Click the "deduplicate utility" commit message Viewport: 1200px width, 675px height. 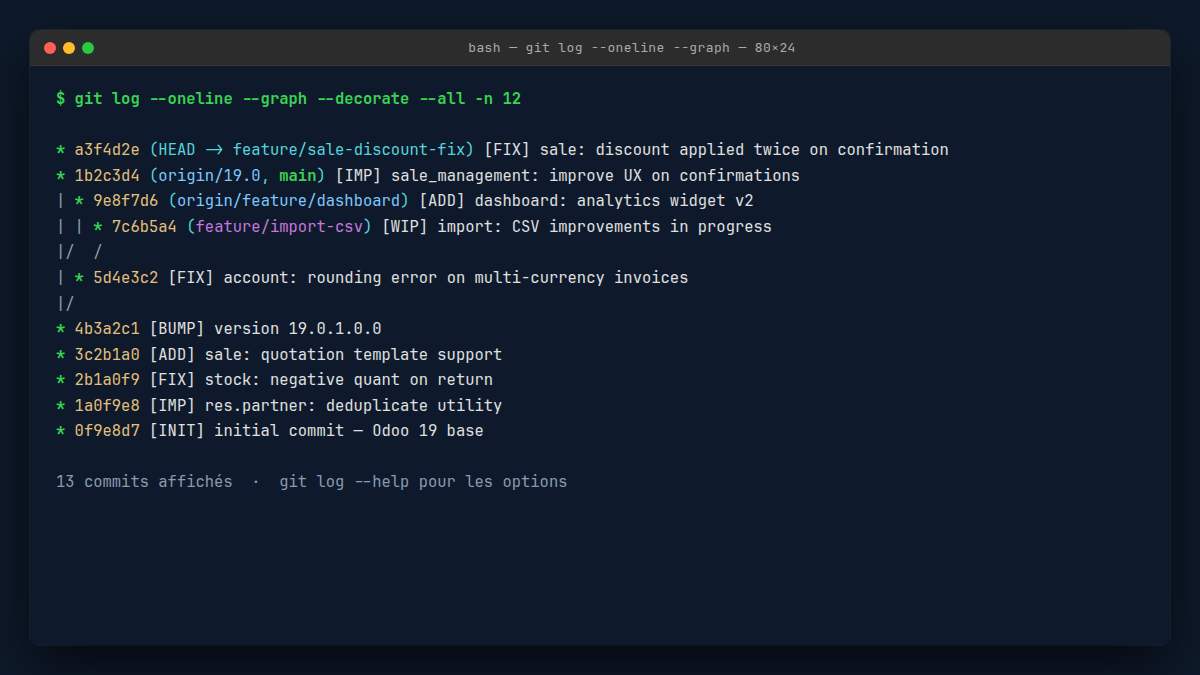click(x=415, y=405)
